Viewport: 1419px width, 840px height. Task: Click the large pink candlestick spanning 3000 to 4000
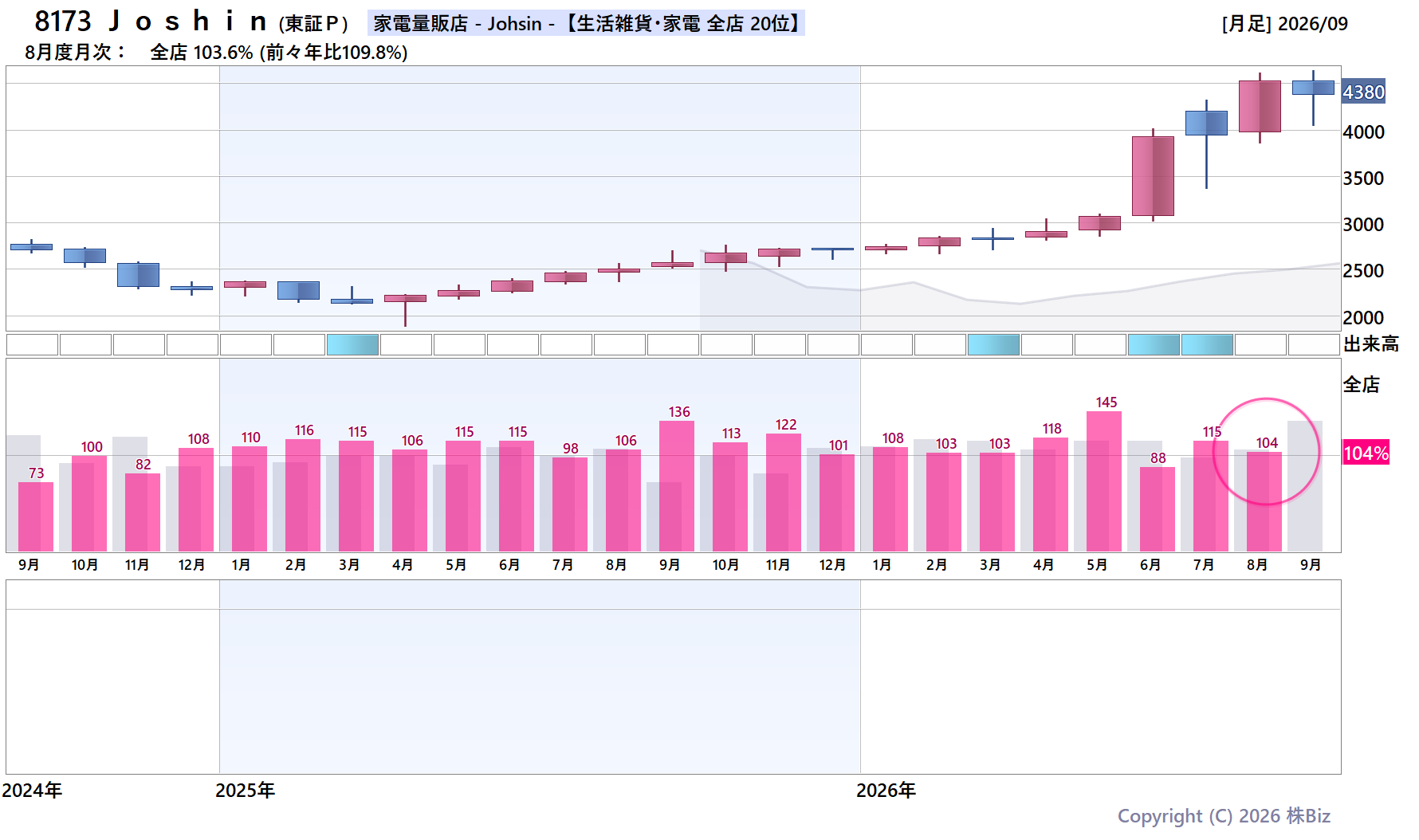pos(1153,176)
